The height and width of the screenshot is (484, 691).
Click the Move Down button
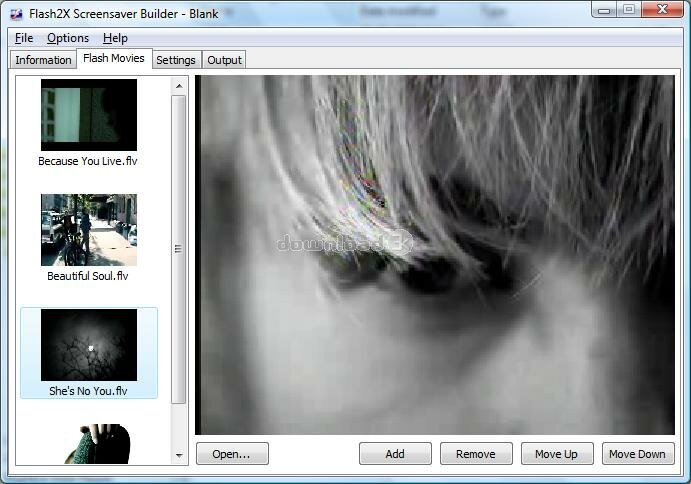638,454
